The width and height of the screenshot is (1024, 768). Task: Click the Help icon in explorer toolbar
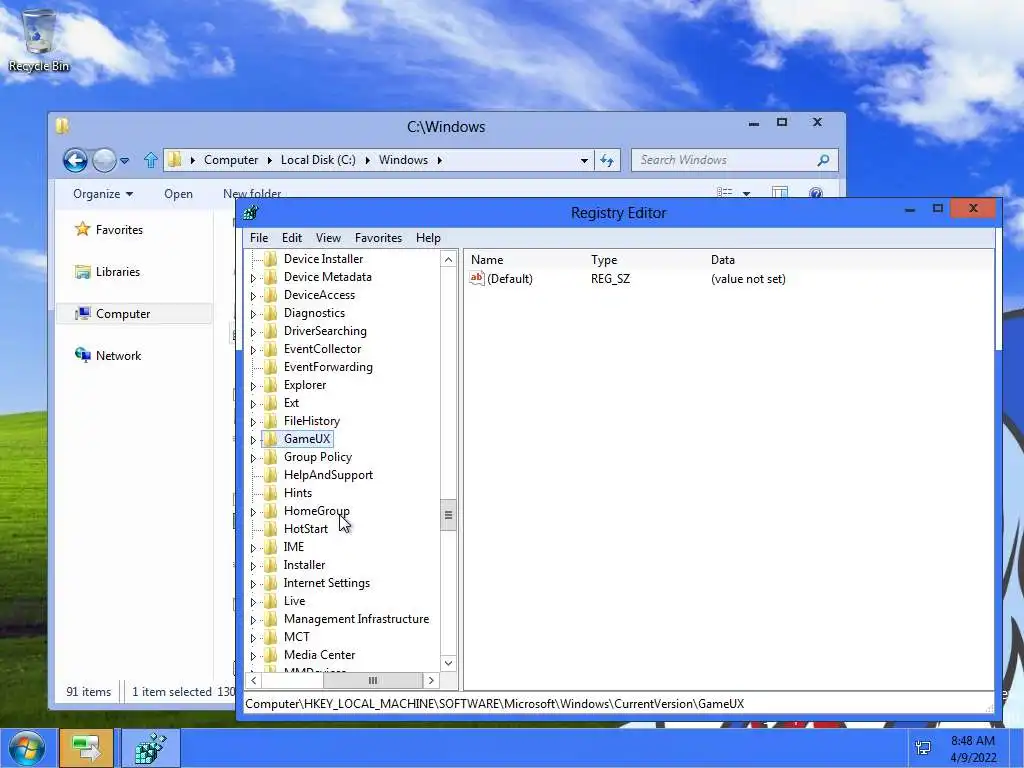coord(816,193)
